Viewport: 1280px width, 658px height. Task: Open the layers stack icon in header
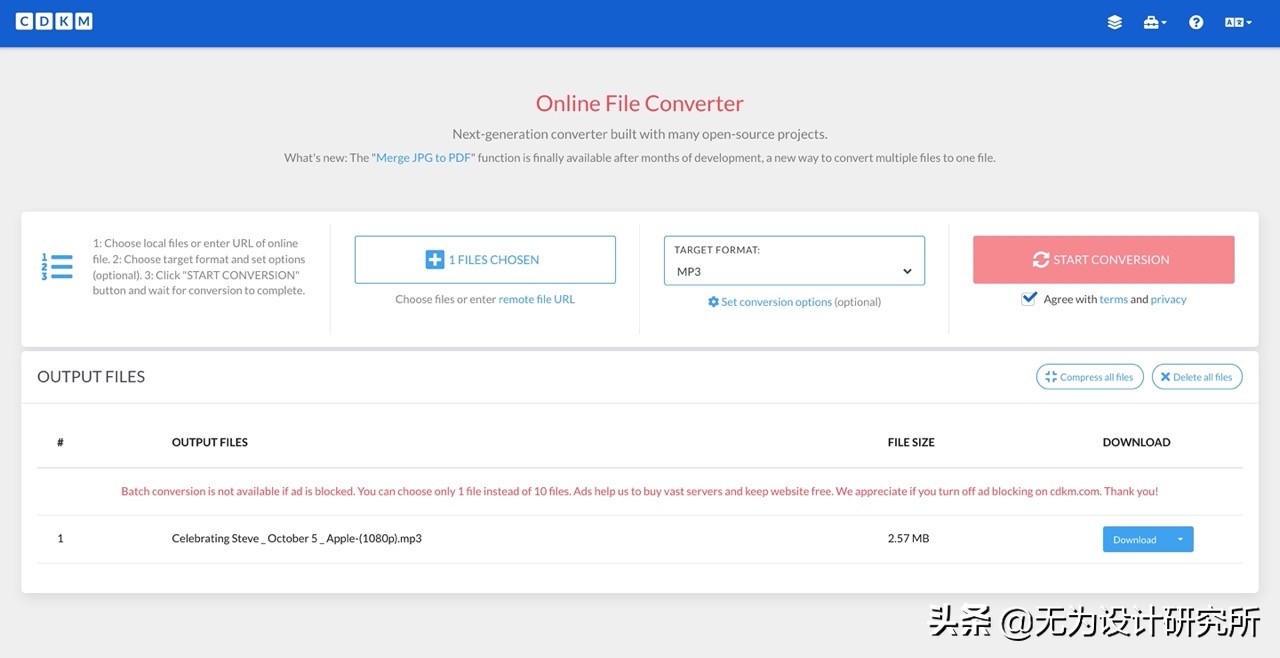click(x=1115, y=22)
